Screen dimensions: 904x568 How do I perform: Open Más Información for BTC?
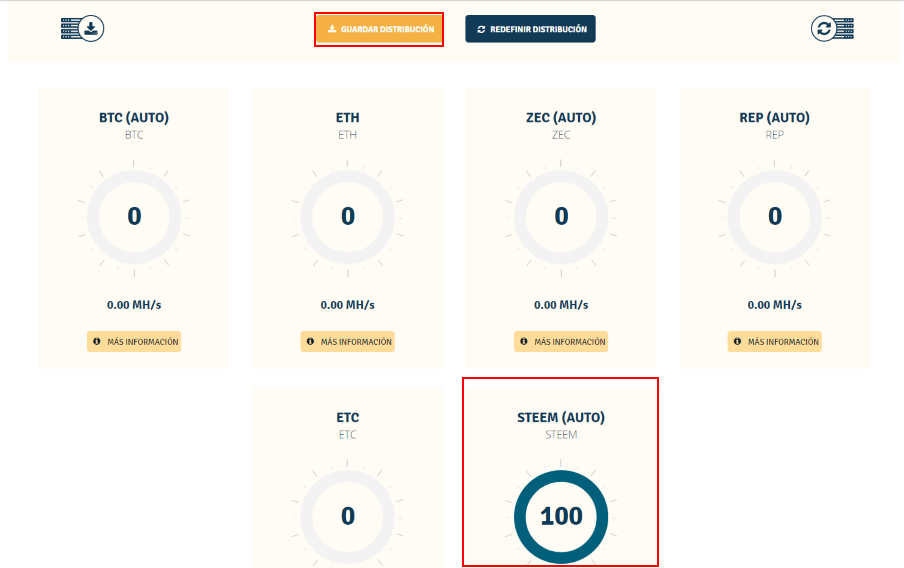(134, 341)
